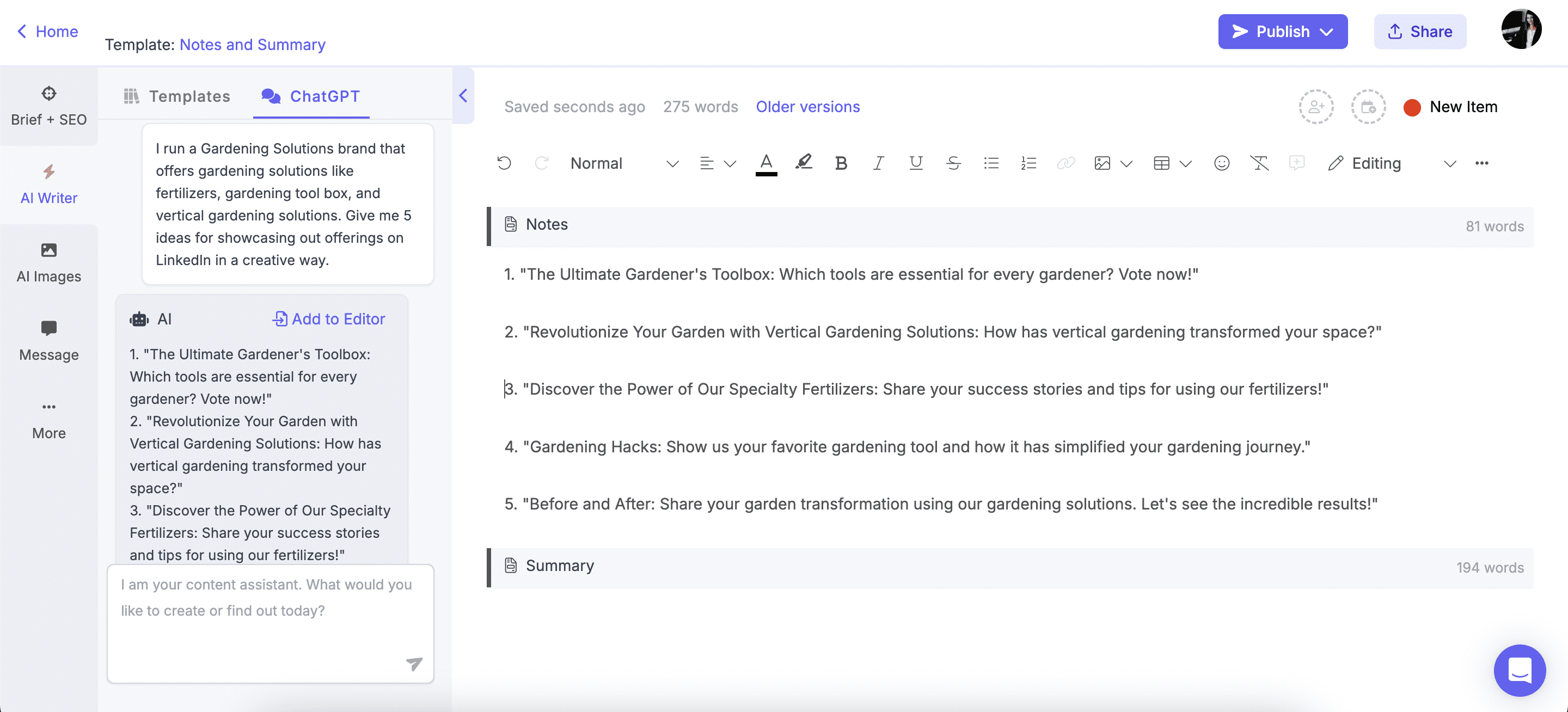
Task: Change the New Item status
Action: click(1451, 107)
